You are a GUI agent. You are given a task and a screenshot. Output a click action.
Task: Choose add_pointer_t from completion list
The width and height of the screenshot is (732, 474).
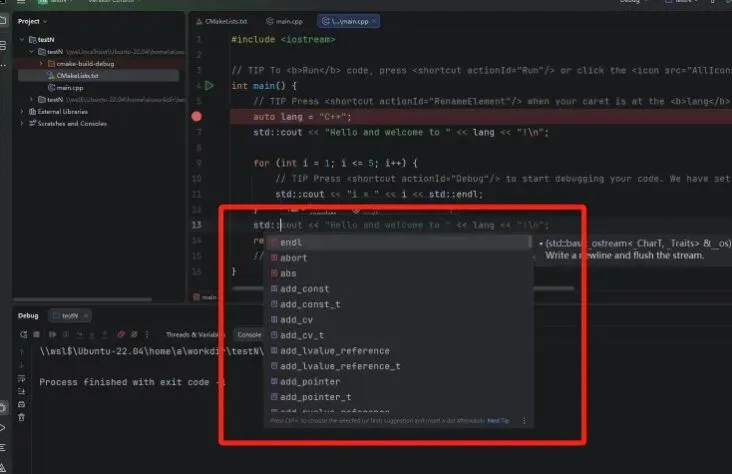[x=400, y=396]
